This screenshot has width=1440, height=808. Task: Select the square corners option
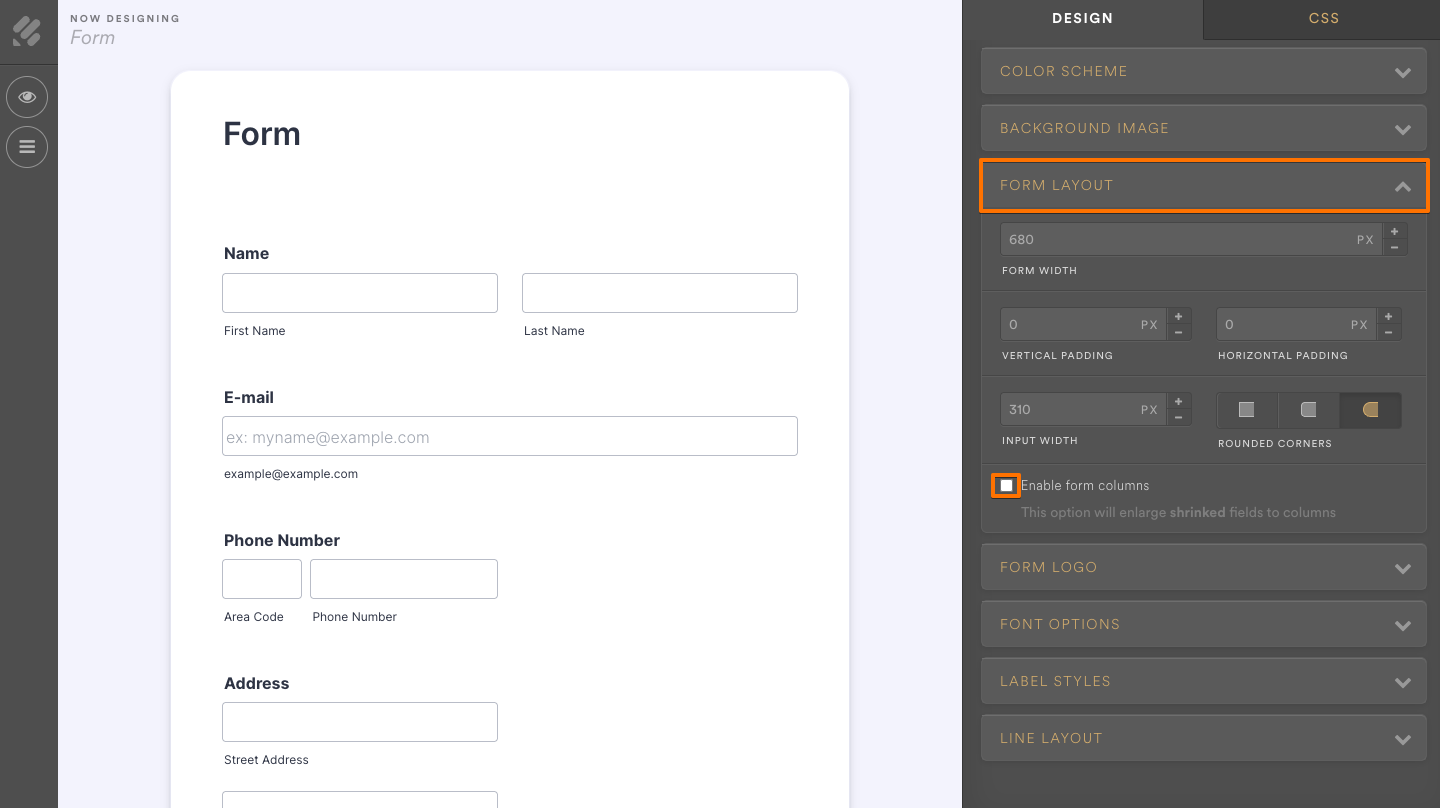[1246, 409]
